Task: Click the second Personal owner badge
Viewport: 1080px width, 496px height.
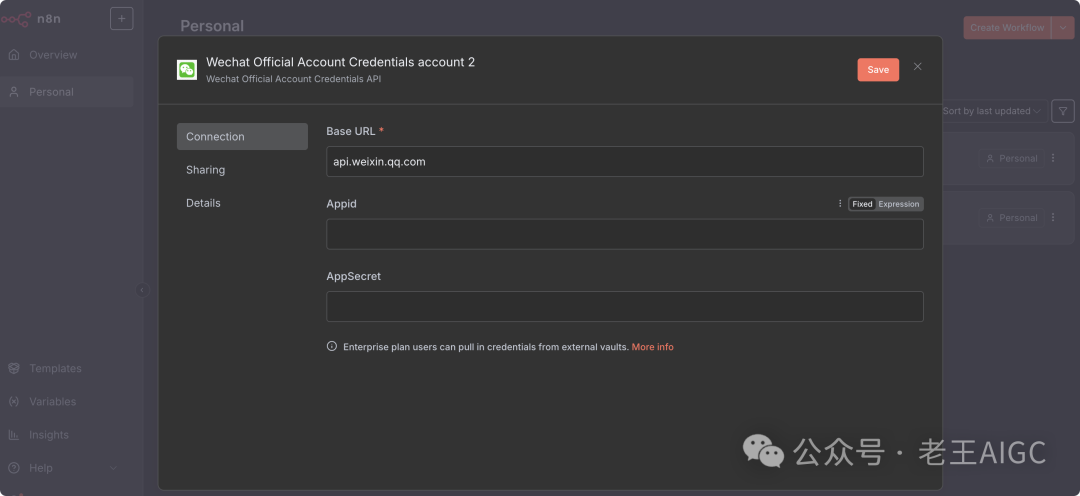Action: 1011,218
